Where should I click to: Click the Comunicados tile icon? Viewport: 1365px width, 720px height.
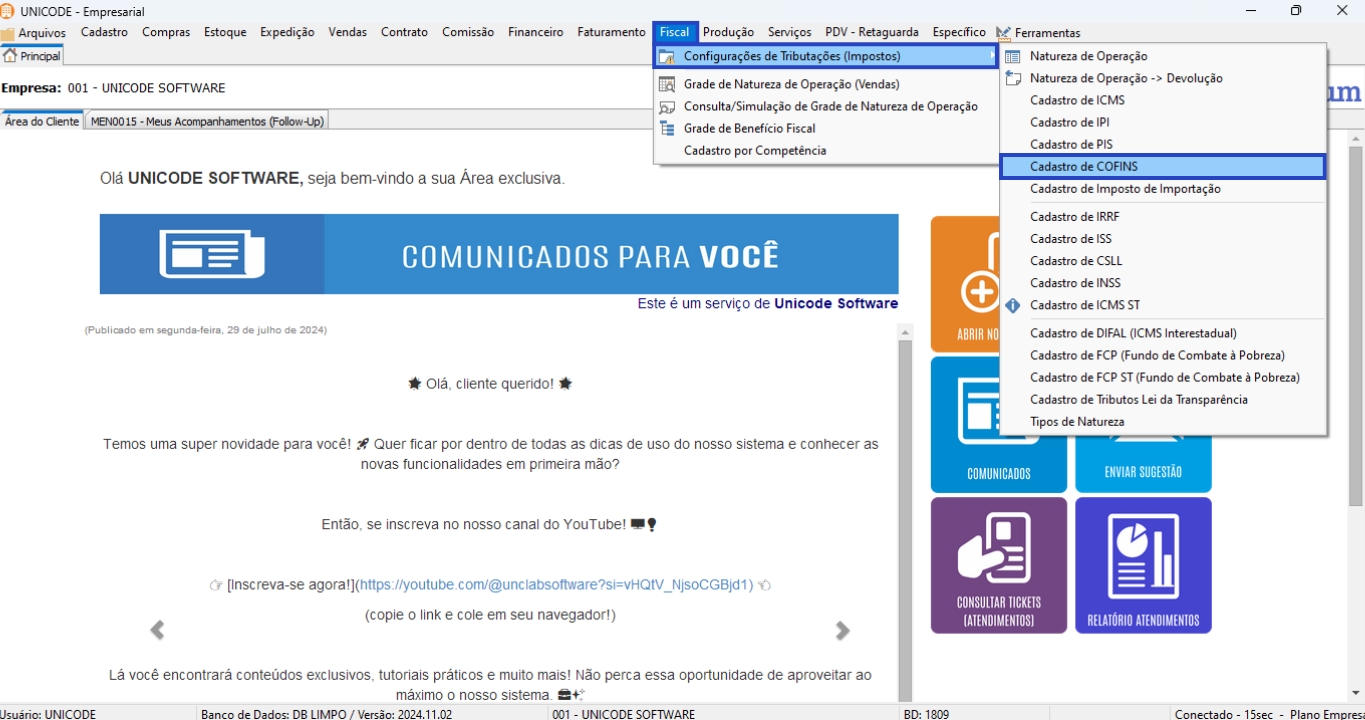(998, 412)
